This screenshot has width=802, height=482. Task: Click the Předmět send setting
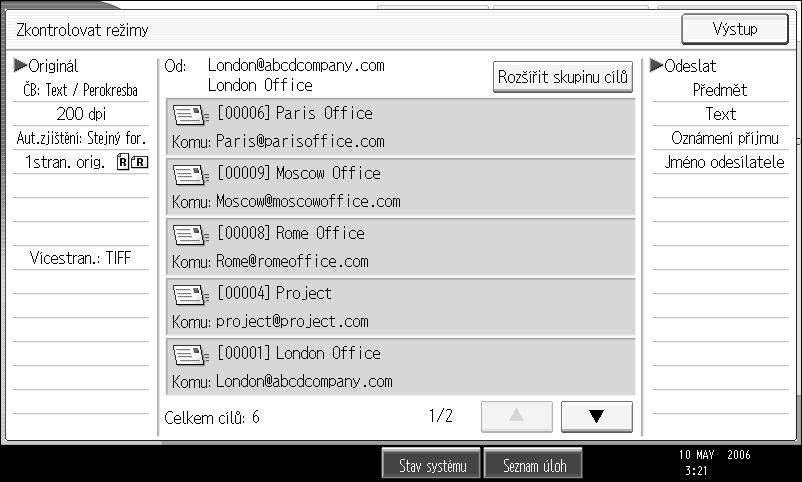pos(720,90)
